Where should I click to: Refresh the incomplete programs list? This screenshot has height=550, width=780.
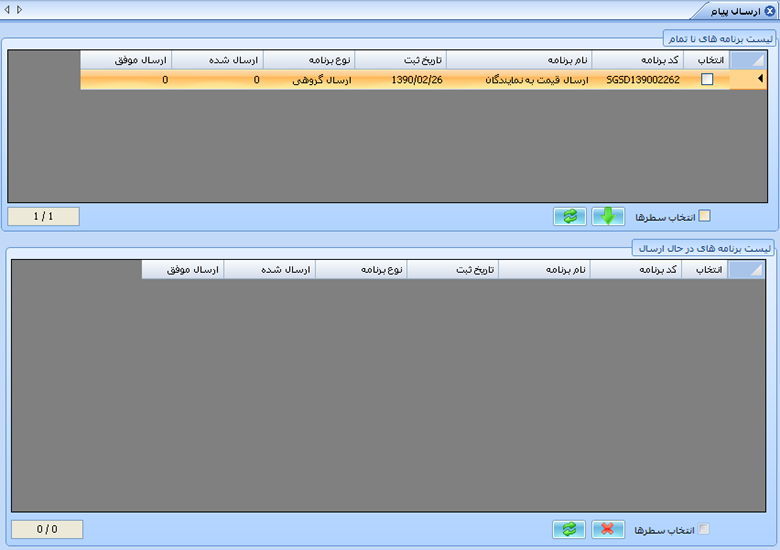point(570,216)
